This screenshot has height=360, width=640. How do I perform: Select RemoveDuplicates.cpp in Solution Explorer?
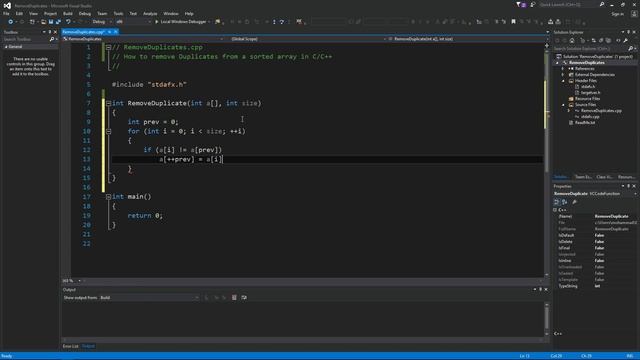601,111
